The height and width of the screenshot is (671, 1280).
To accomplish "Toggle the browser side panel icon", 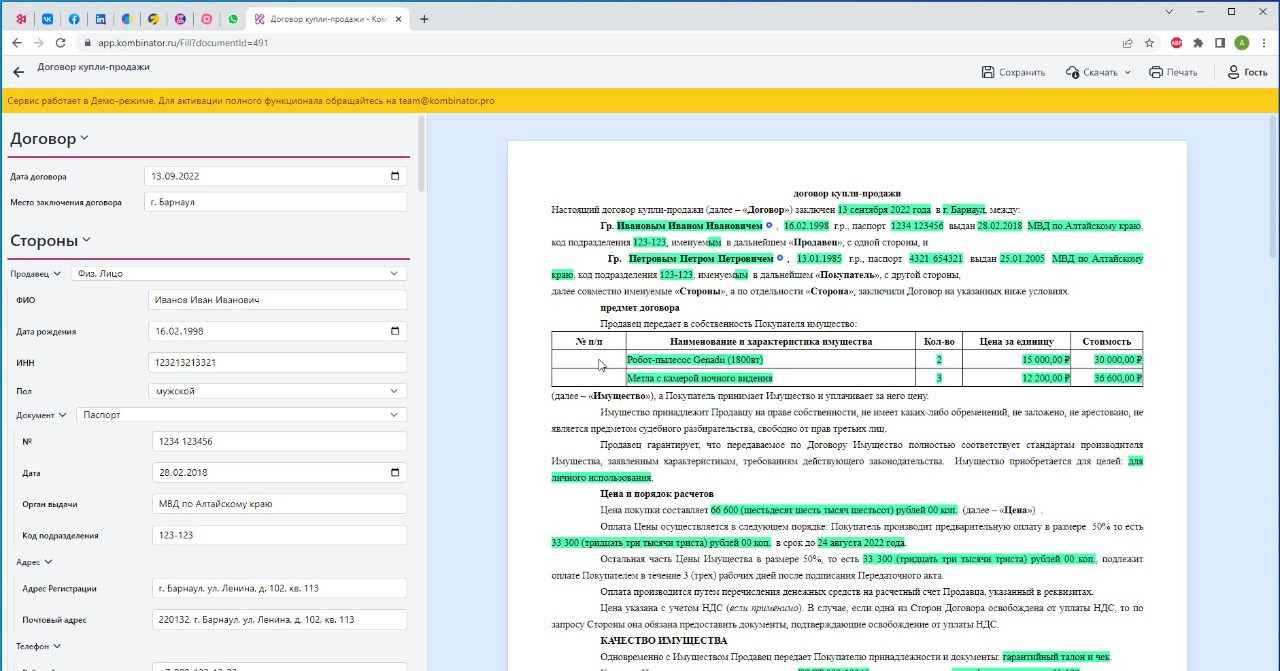I will click(x=1220, y=43).
